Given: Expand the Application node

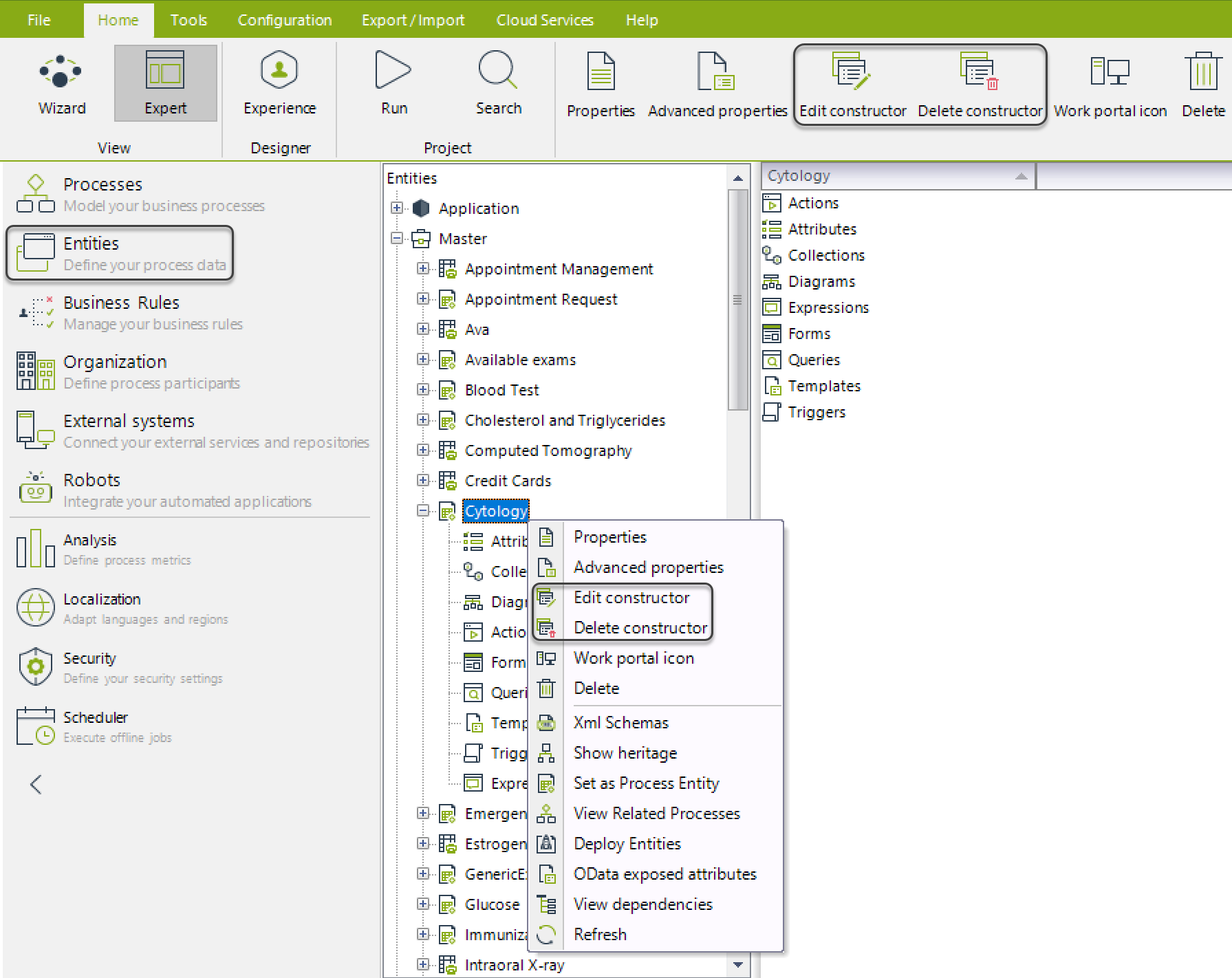Looking at the screenshot, I should [x=397, y=208].
